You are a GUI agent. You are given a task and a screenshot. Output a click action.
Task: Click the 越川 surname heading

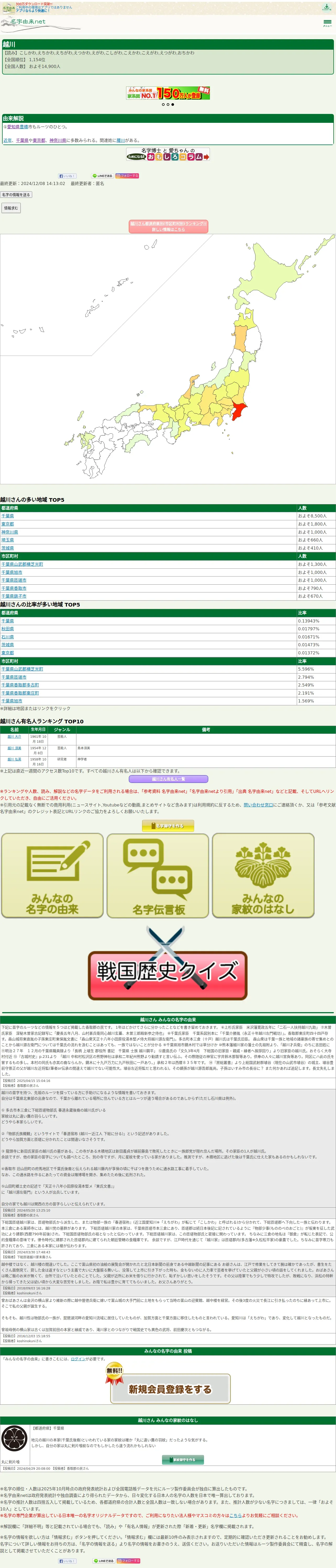coord(9,44)
